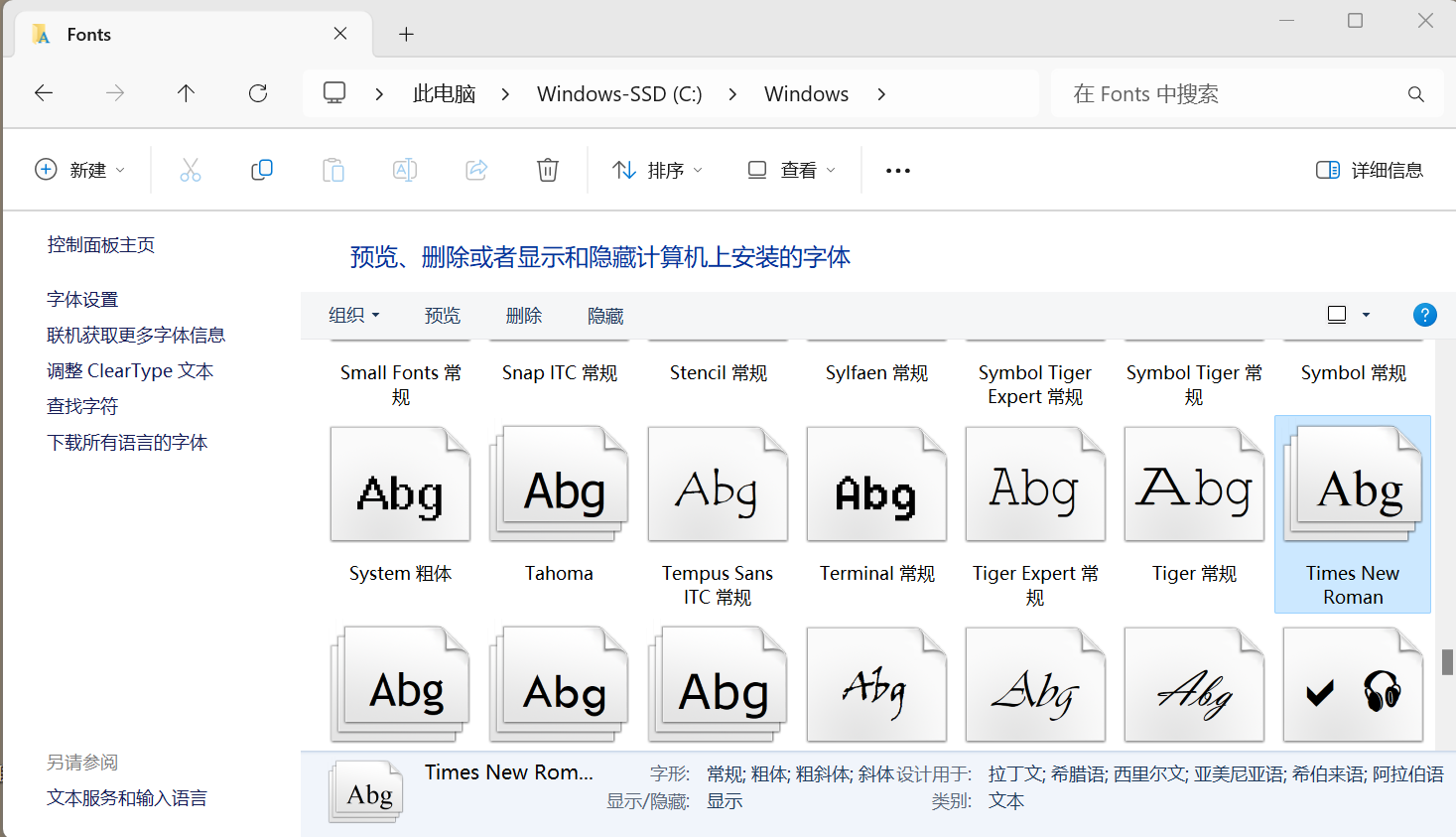Open the 新建 dropdown
The image size is (1456, 837).
79,170
